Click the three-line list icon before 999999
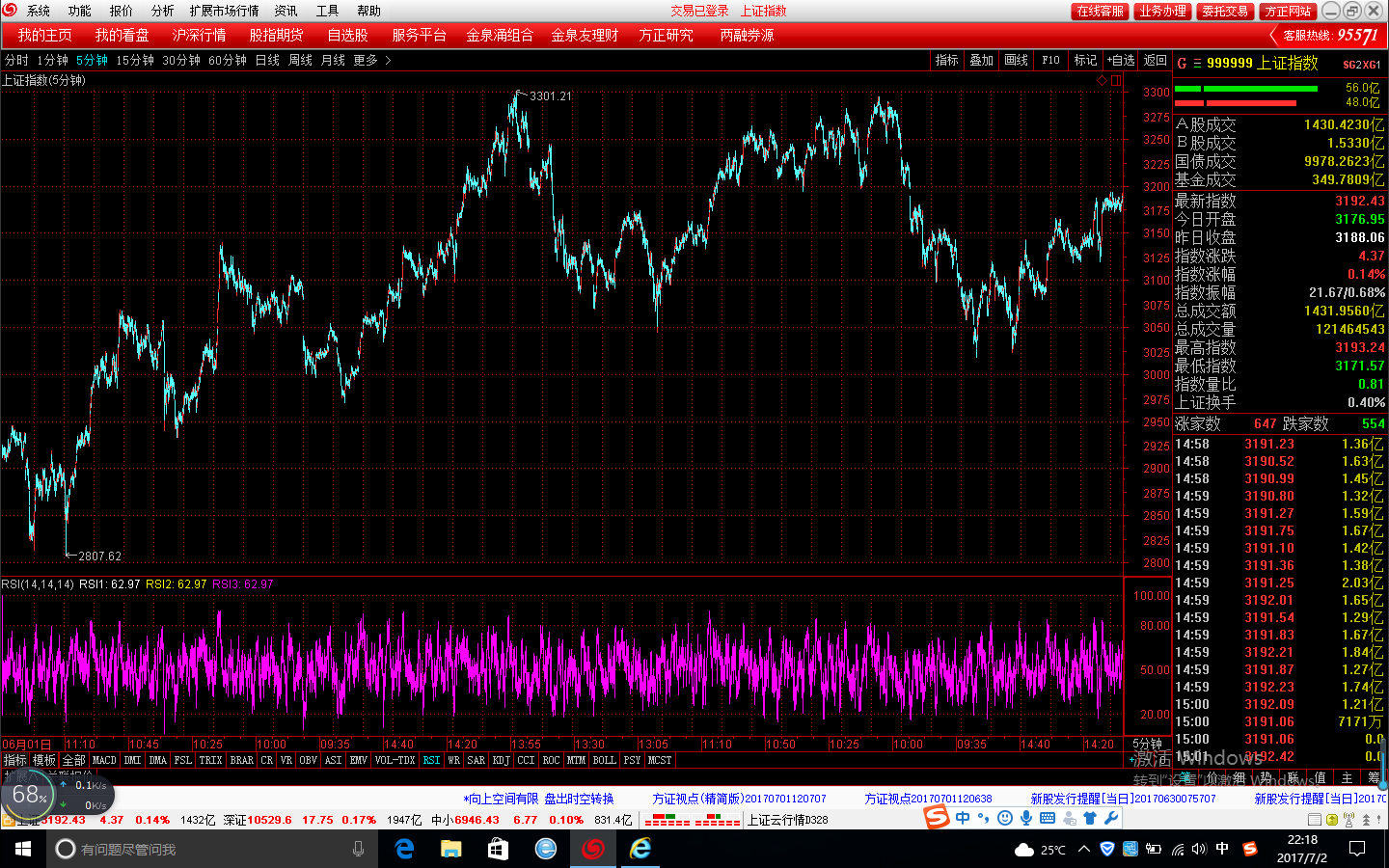 [x=1197, y=64]
